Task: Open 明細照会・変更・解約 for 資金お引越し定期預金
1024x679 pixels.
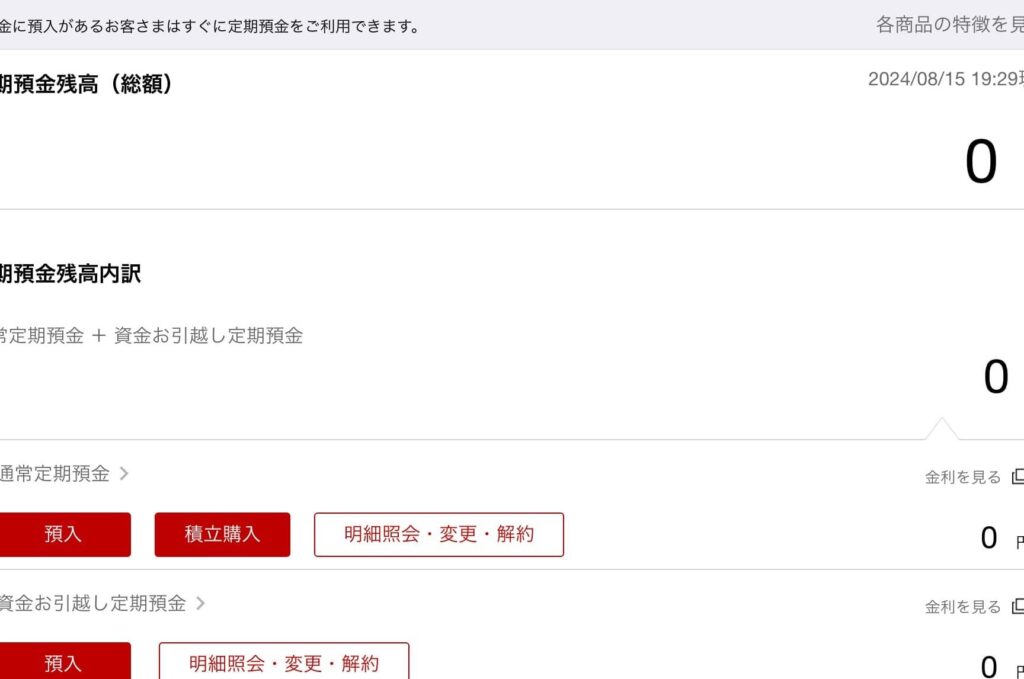Action: point(284,663)
